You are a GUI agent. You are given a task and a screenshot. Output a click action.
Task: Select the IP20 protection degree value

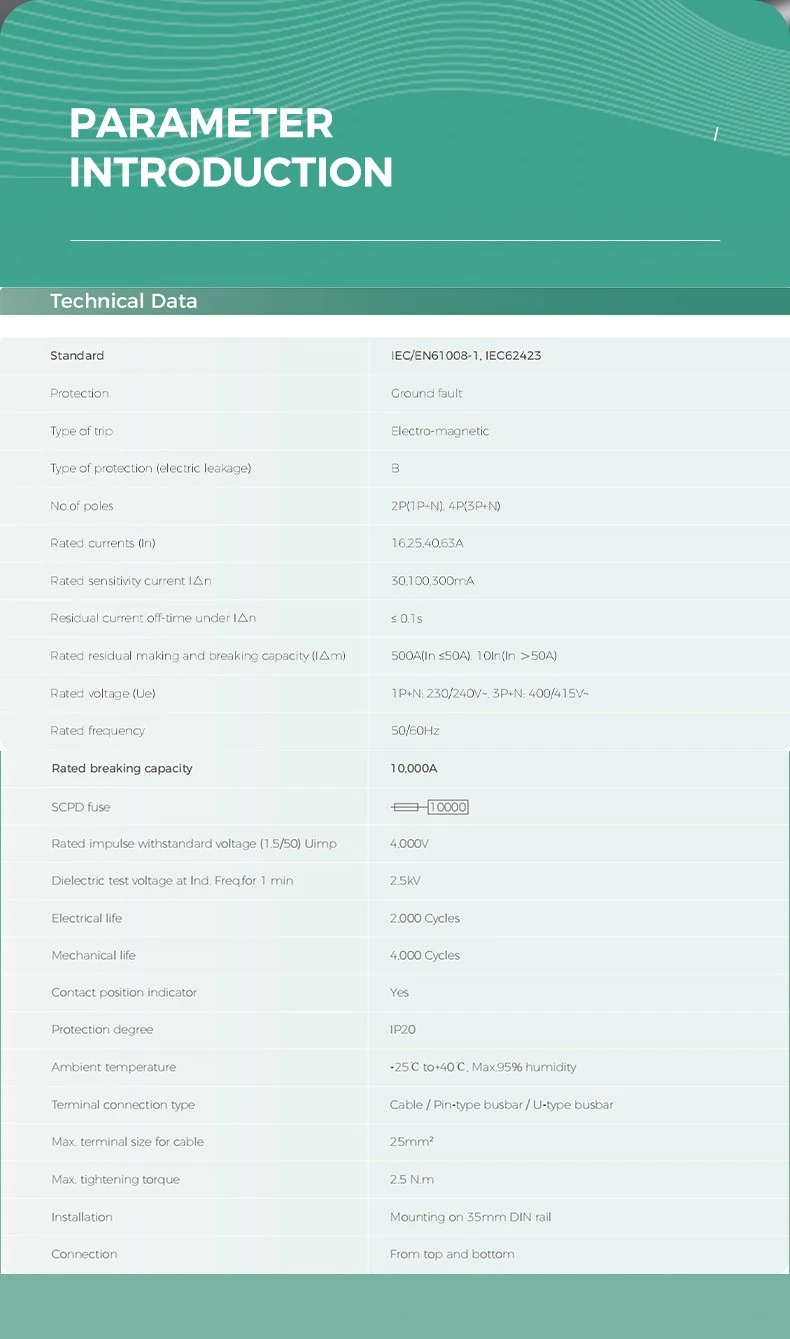402,1030
